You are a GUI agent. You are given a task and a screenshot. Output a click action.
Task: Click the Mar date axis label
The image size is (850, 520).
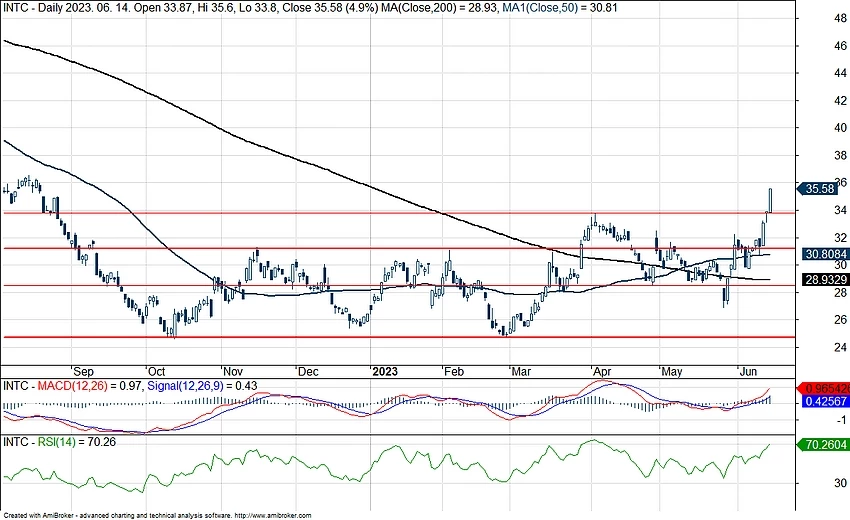pos(521,372)
